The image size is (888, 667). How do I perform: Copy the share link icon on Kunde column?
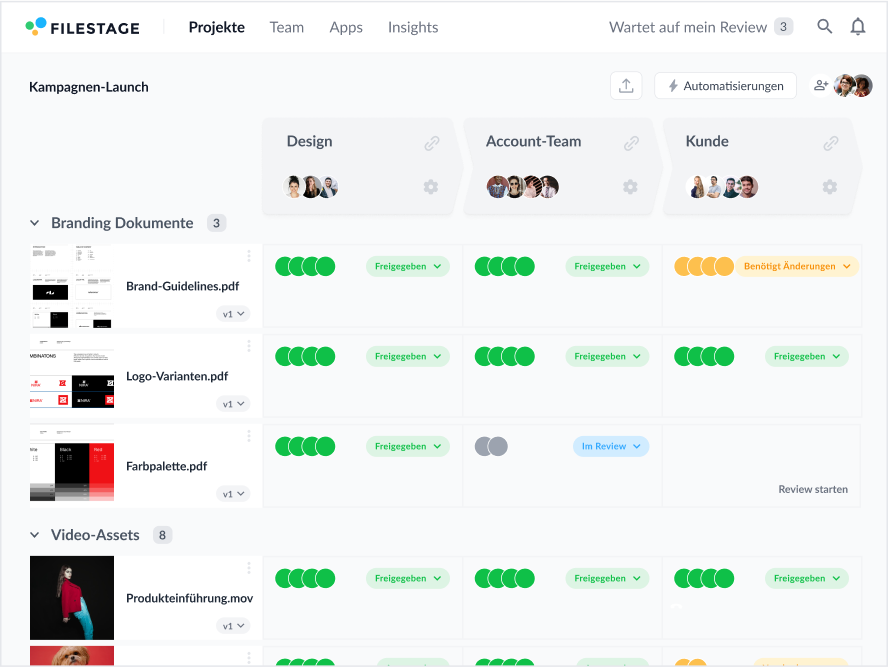pos(831,143)
